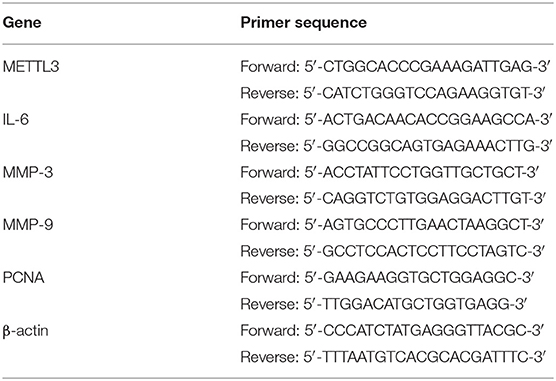
Task: Click the β-actin forward primer sequence
Action: coord(391,331)
